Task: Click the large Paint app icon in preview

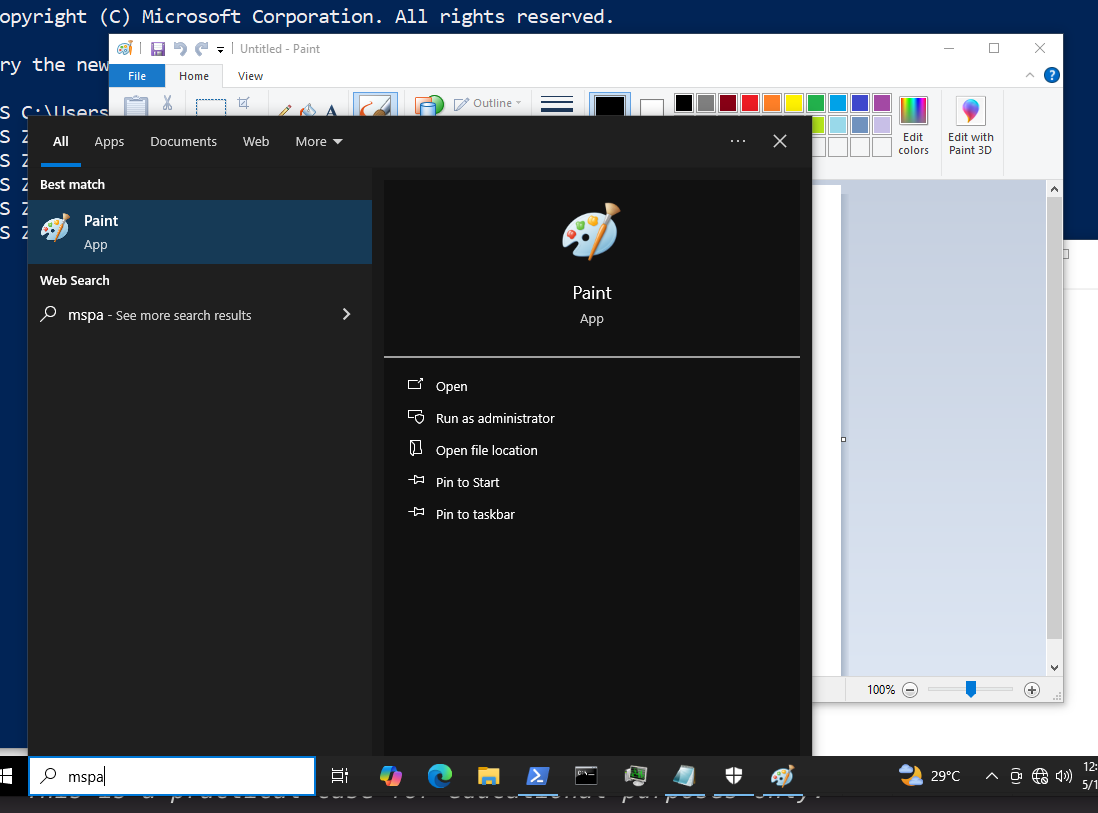Action: (592, 232)
